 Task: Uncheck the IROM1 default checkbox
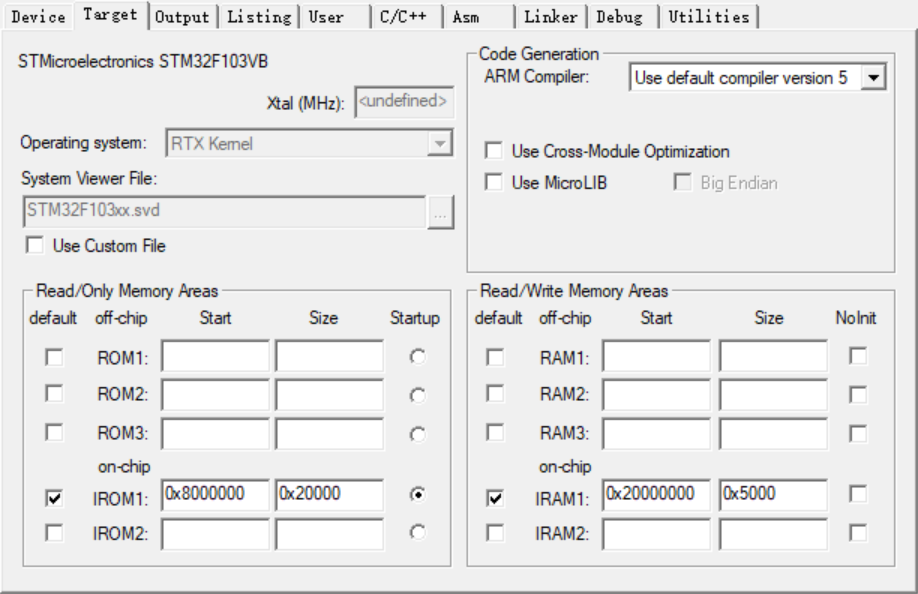(54, 498)
